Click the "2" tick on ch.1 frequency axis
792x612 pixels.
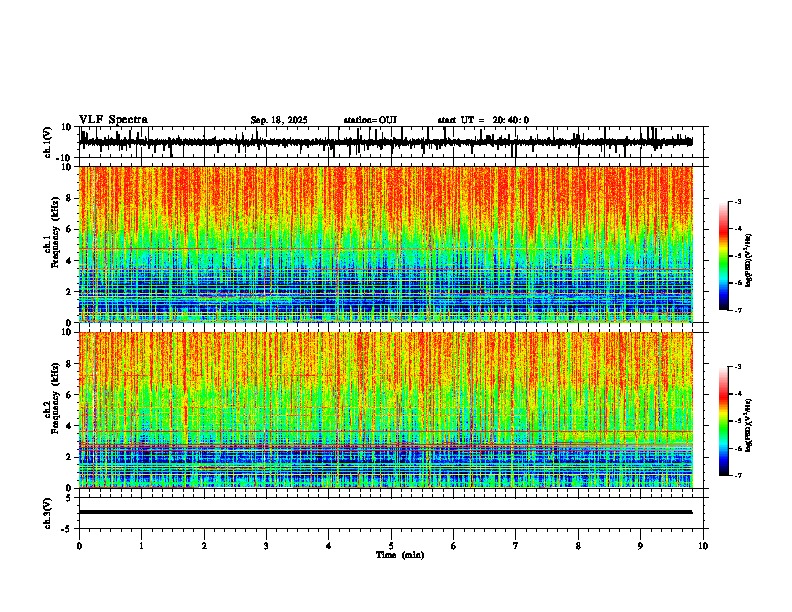point(69,291)
